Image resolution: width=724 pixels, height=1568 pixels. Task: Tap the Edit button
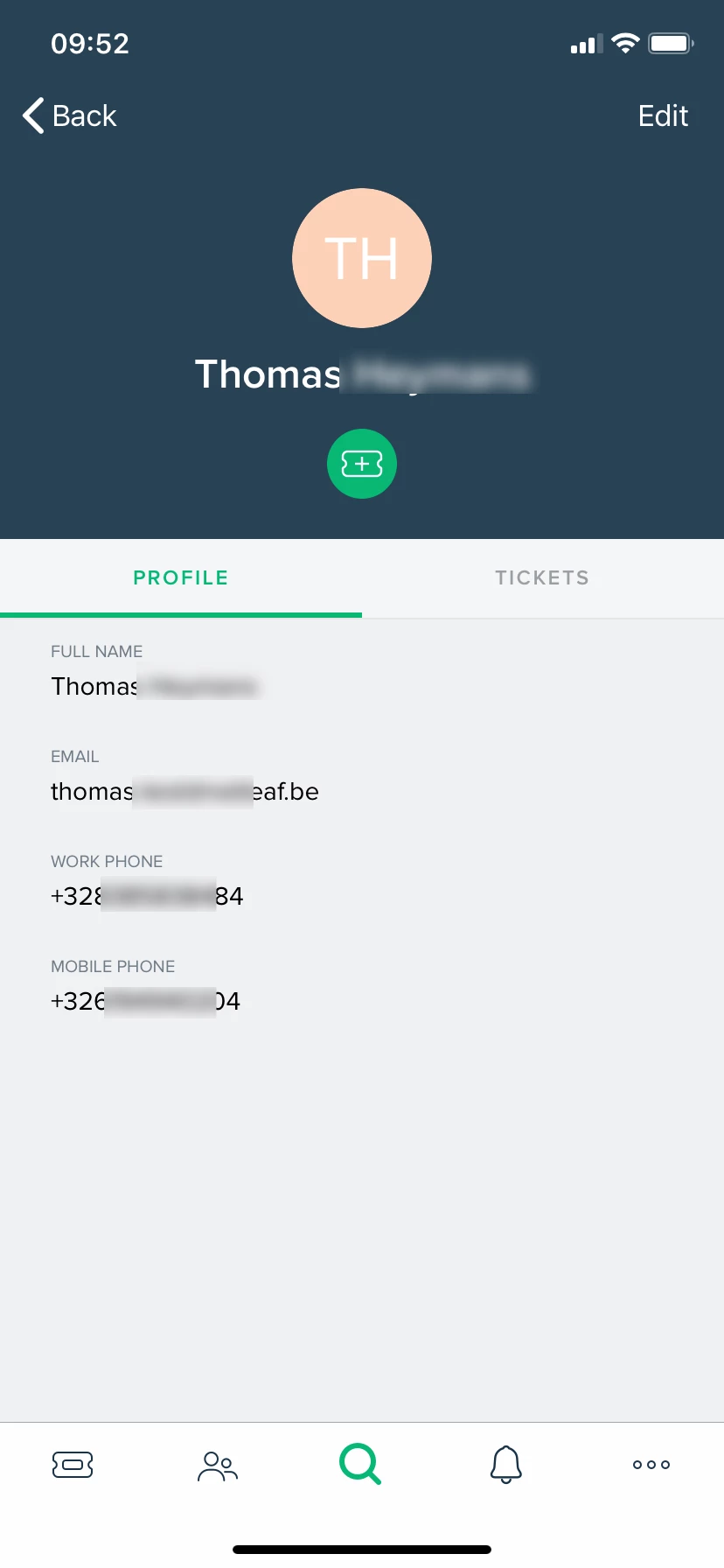tap(663, 115)
